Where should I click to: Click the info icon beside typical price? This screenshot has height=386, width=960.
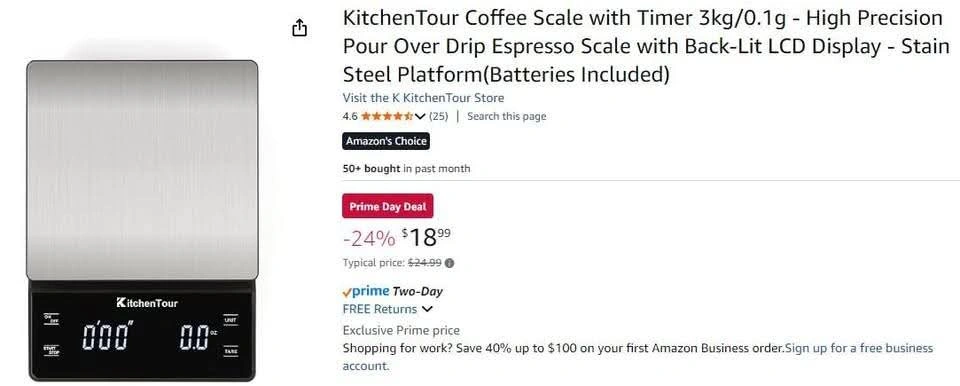[449, 263]
